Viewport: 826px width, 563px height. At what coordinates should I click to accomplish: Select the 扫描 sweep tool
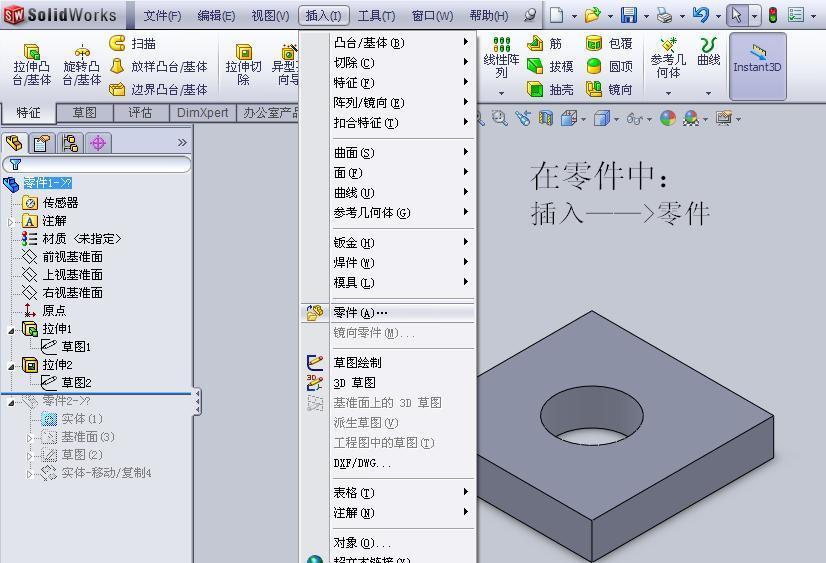(133, 43)
